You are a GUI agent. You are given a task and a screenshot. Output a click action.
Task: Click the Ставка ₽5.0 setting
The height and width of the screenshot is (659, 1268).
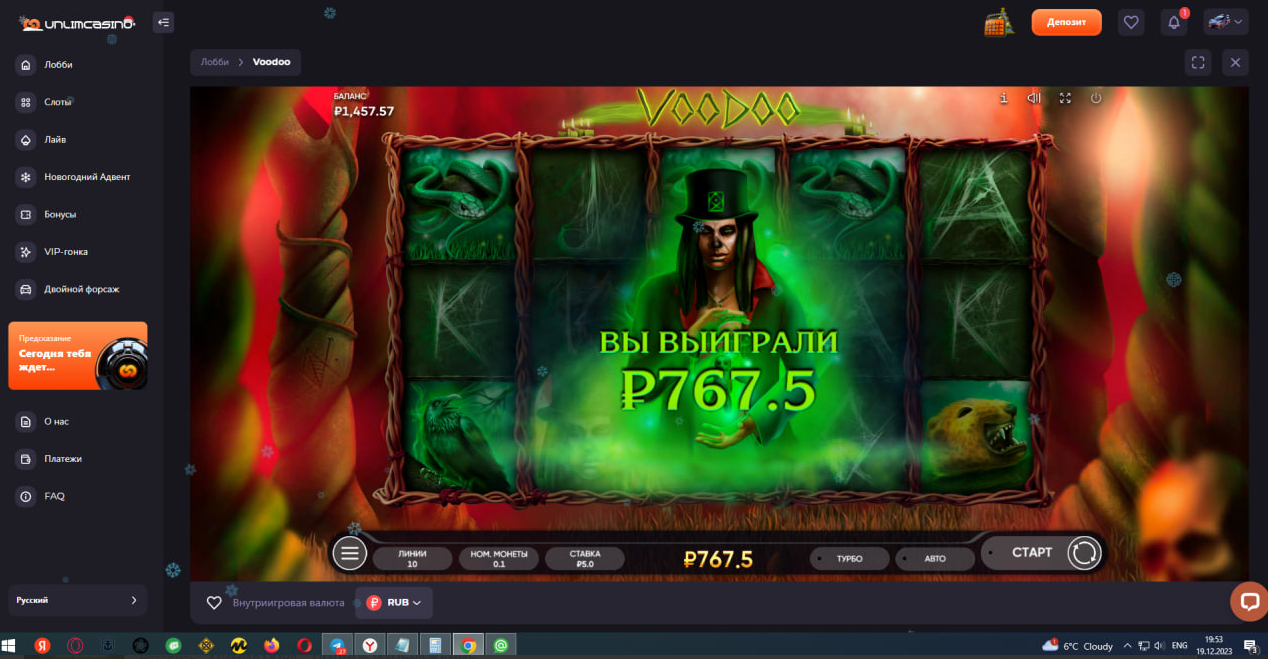tap(585, 558)
